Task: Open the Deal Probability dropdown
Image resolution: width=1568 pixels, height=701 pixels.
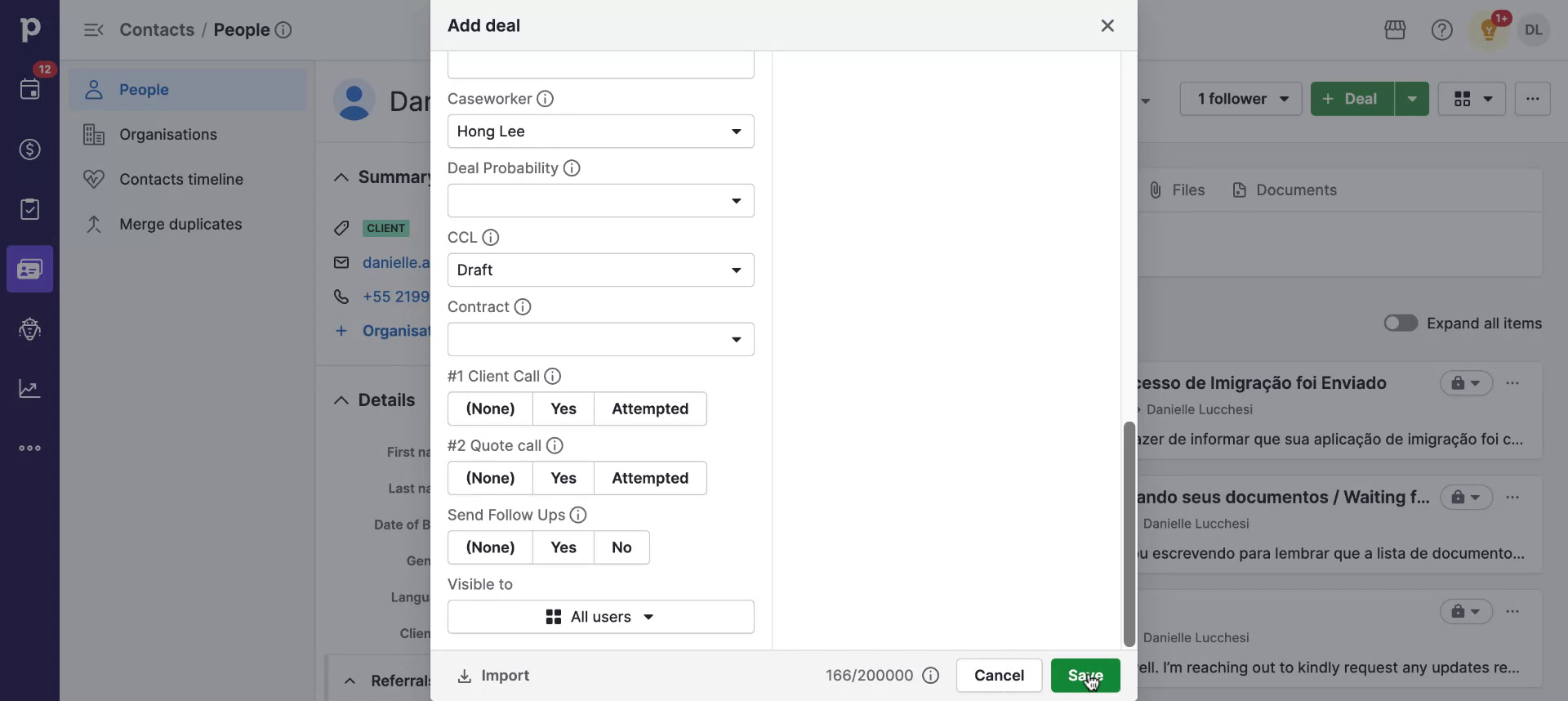Action: (600, 201)
